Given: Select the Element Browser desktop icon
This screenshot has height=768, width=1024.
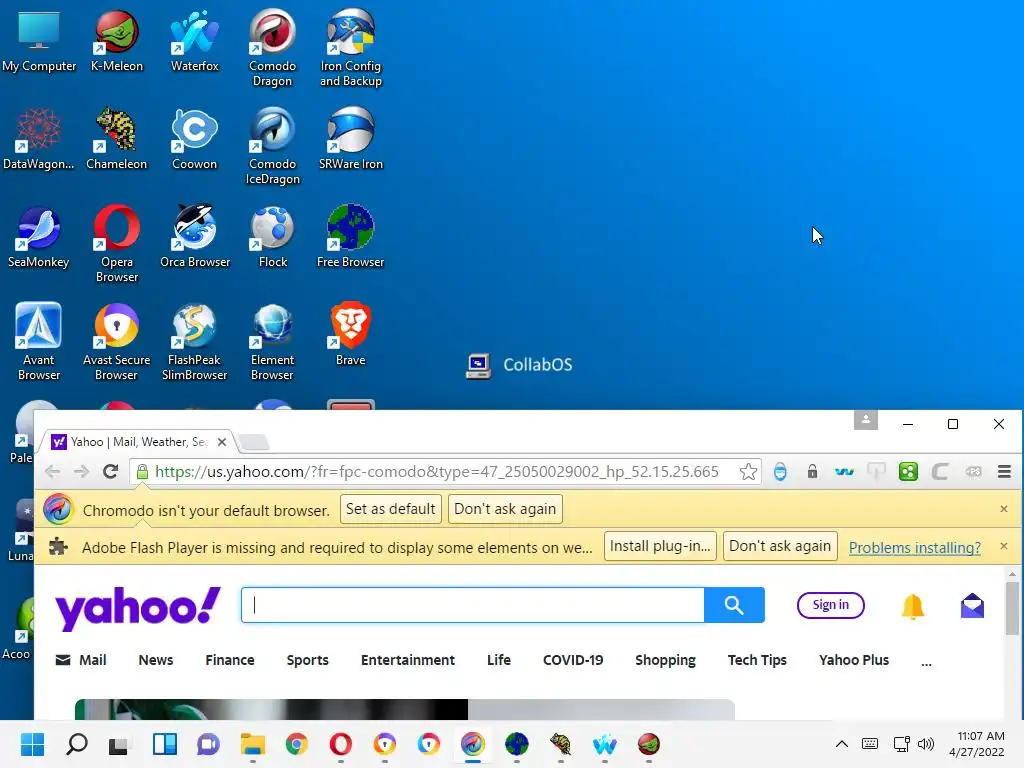Looking at the screenshot, I should click(x=272, y=342).
